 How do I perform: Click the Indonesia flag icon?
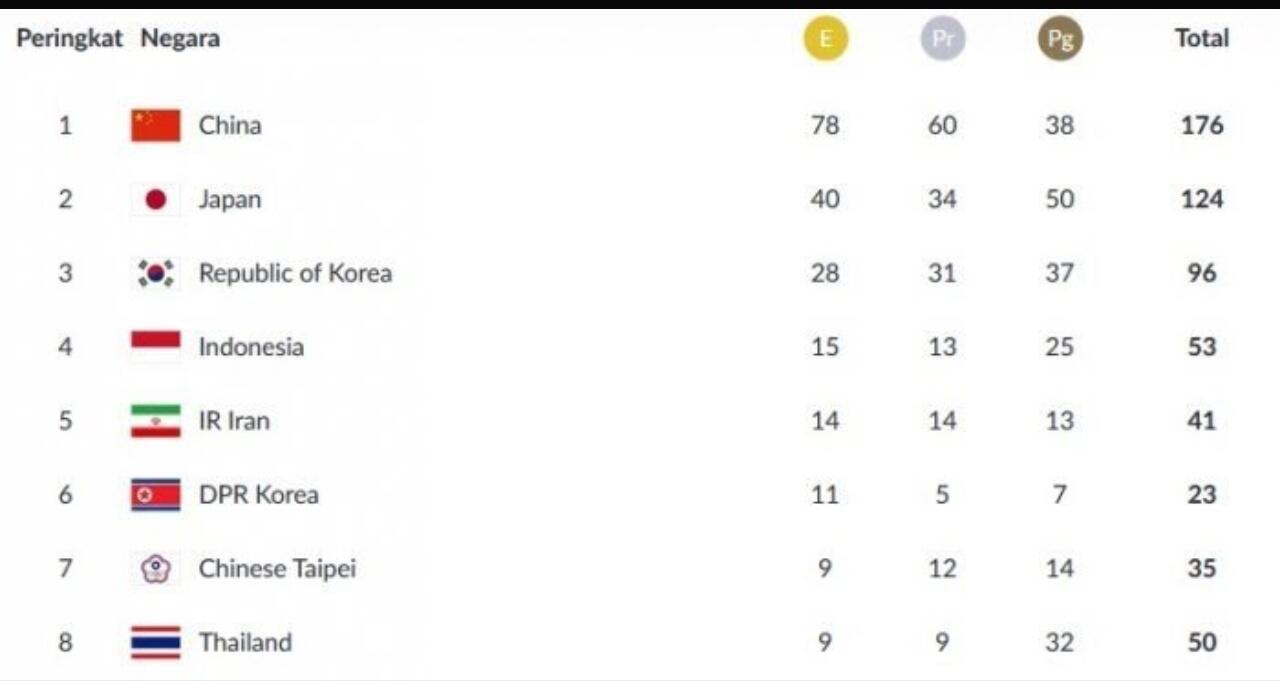[156, 345]
